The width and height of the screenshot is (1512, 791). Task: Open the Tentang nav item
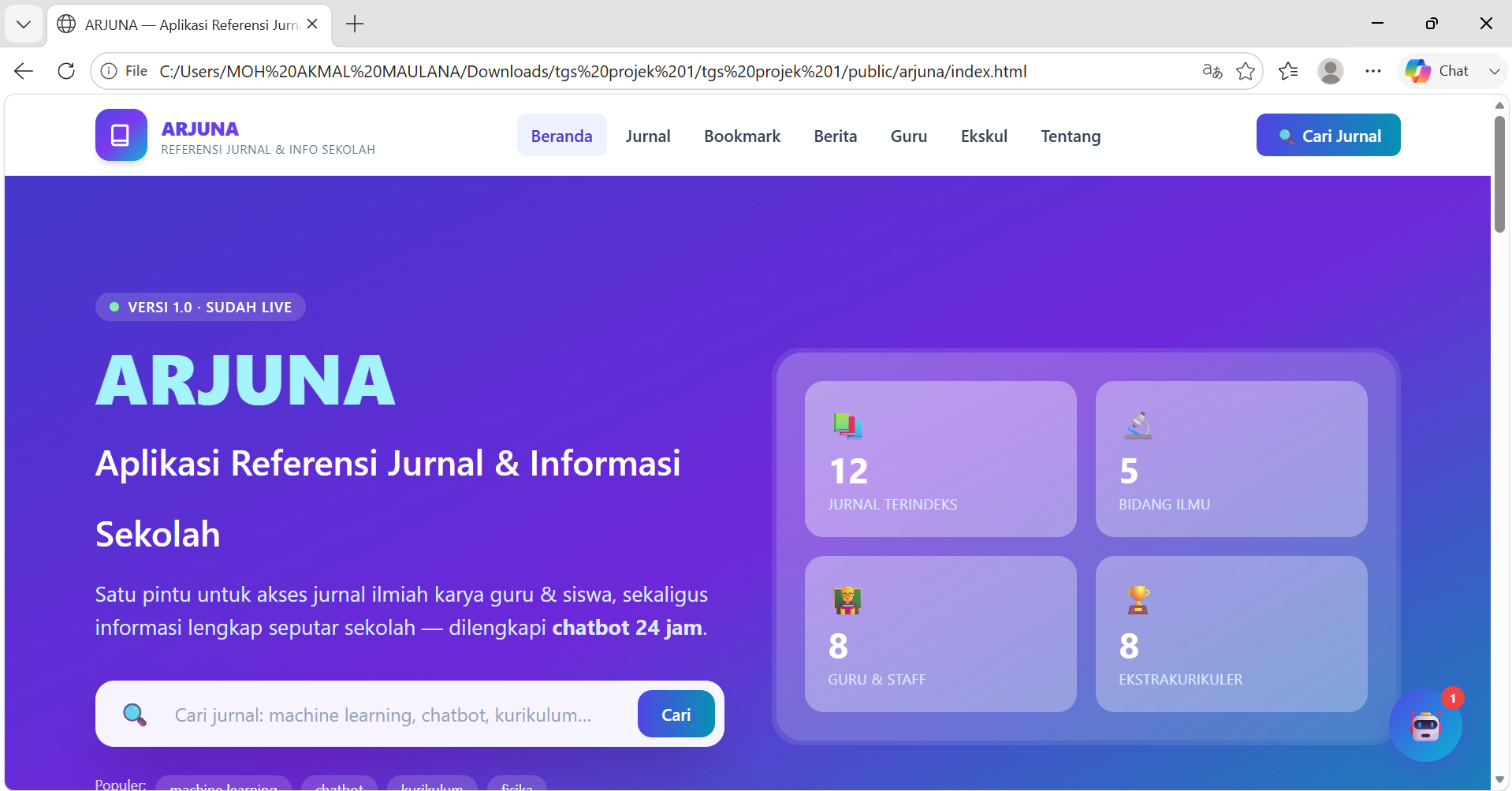pyautogui.click(x=1071, y=136)
